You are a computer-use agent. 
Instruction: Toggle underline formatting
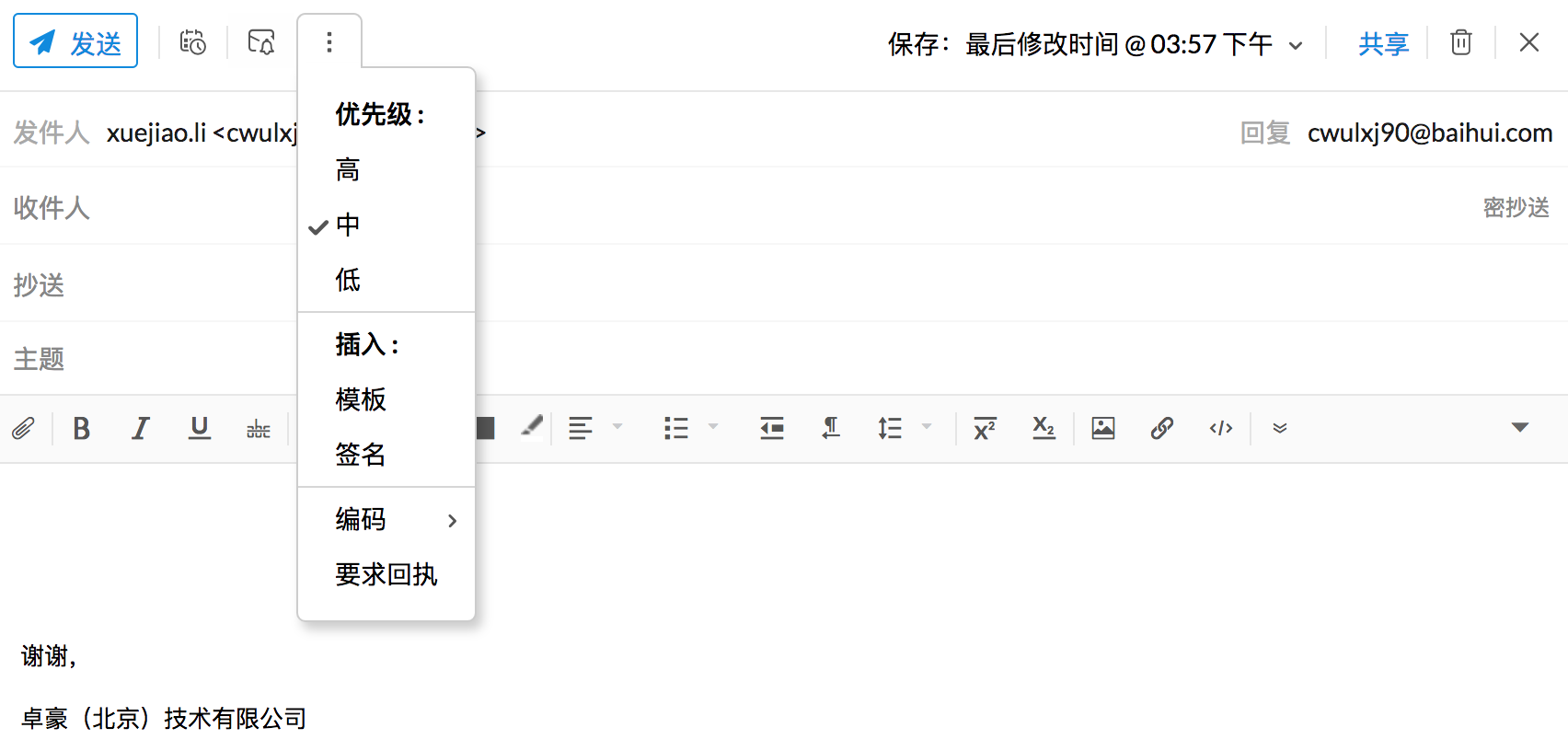point(199,428)
